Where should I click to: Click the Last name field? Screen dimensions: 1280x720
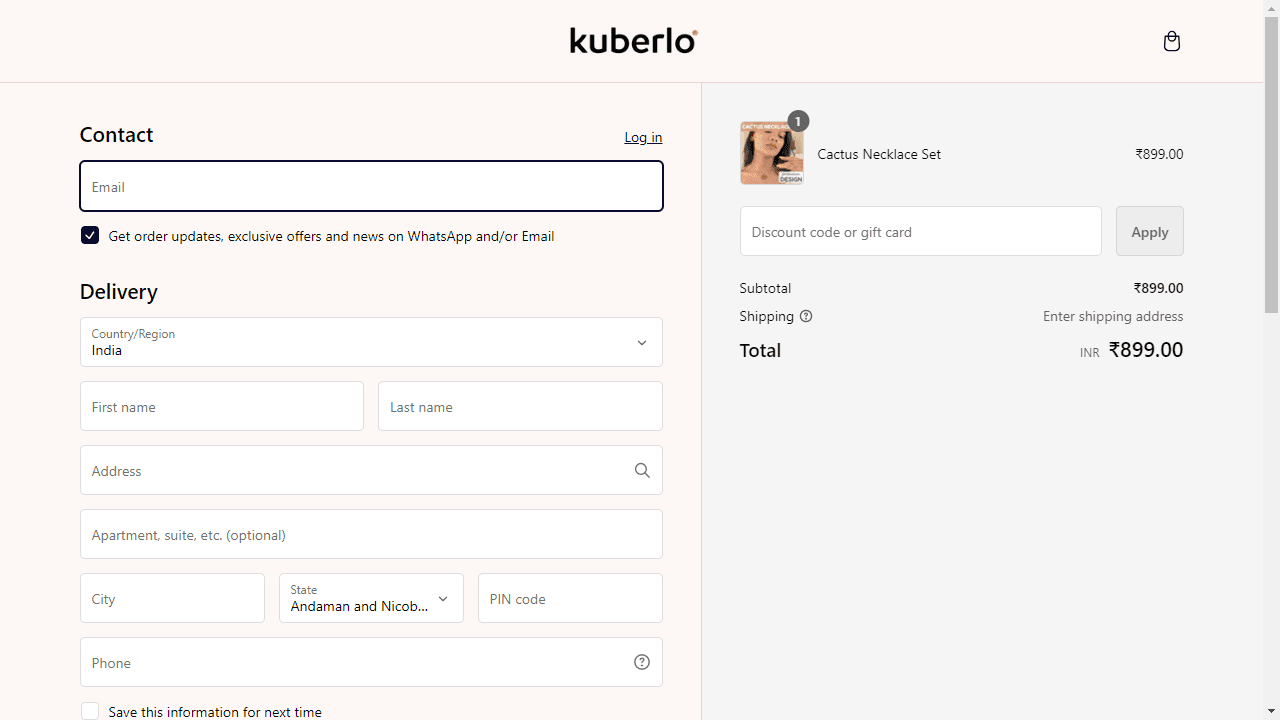520,406
